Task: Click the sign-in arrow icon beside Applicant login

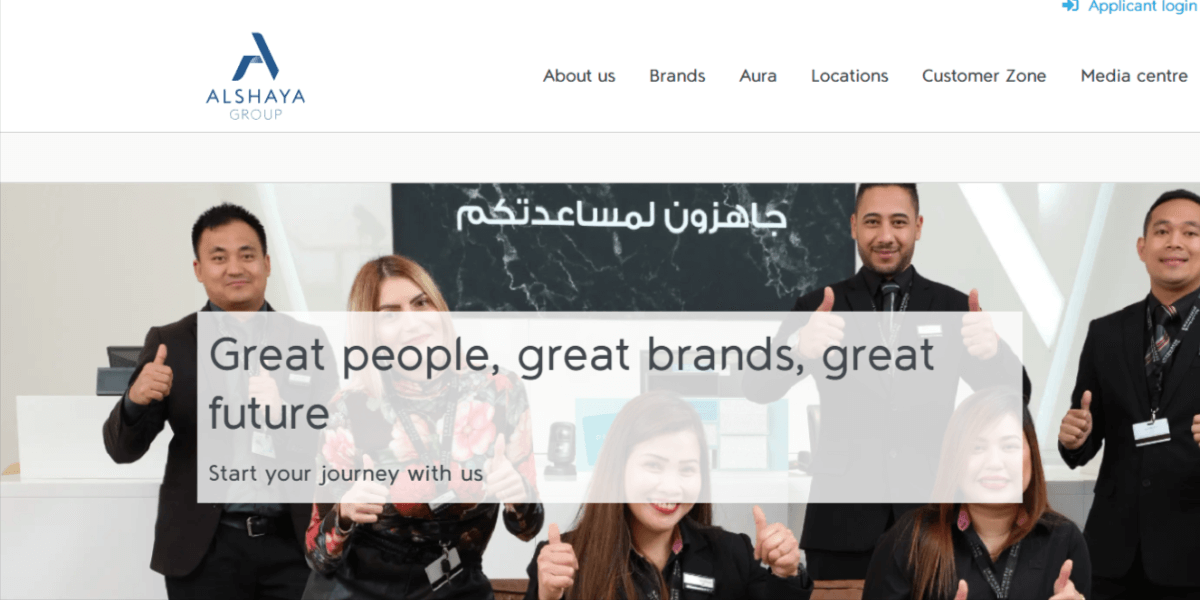Action: tap(1070, 6)
